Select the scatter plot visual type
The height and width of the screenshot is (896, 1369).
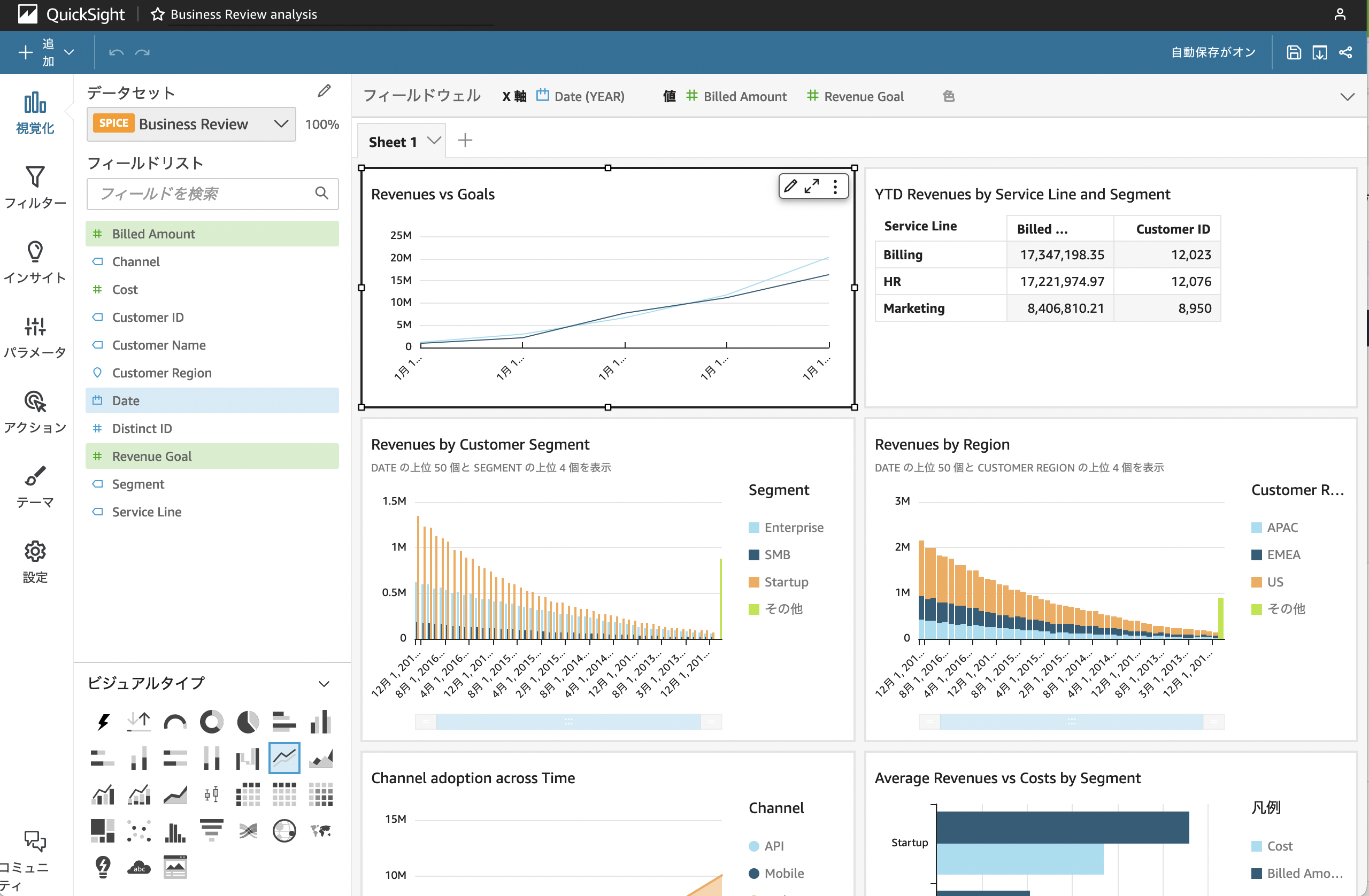(x=139, y=830)
